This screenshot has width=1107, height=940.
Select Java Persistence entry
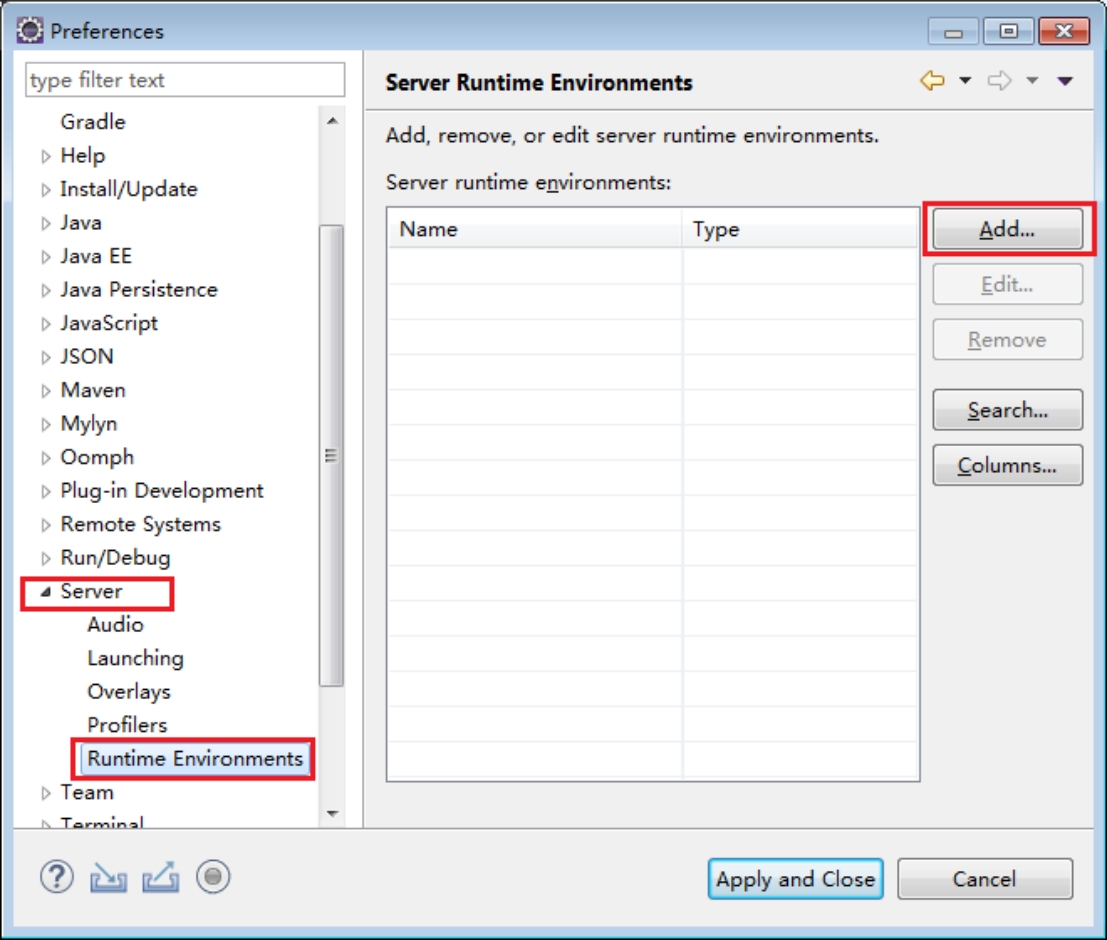click(x=139, y=290)
